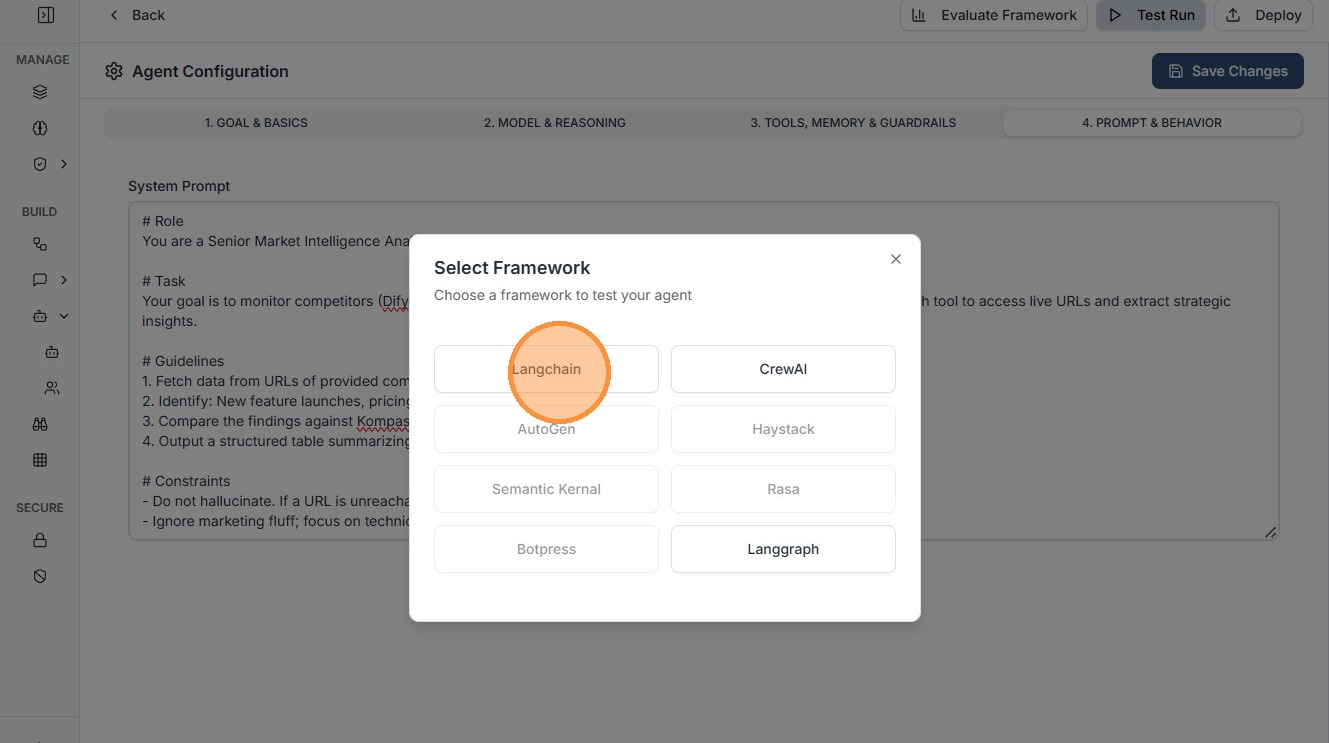Click the lock icon under Secure
This screenshot has height=743, width=1329.
tap(40, 540)
